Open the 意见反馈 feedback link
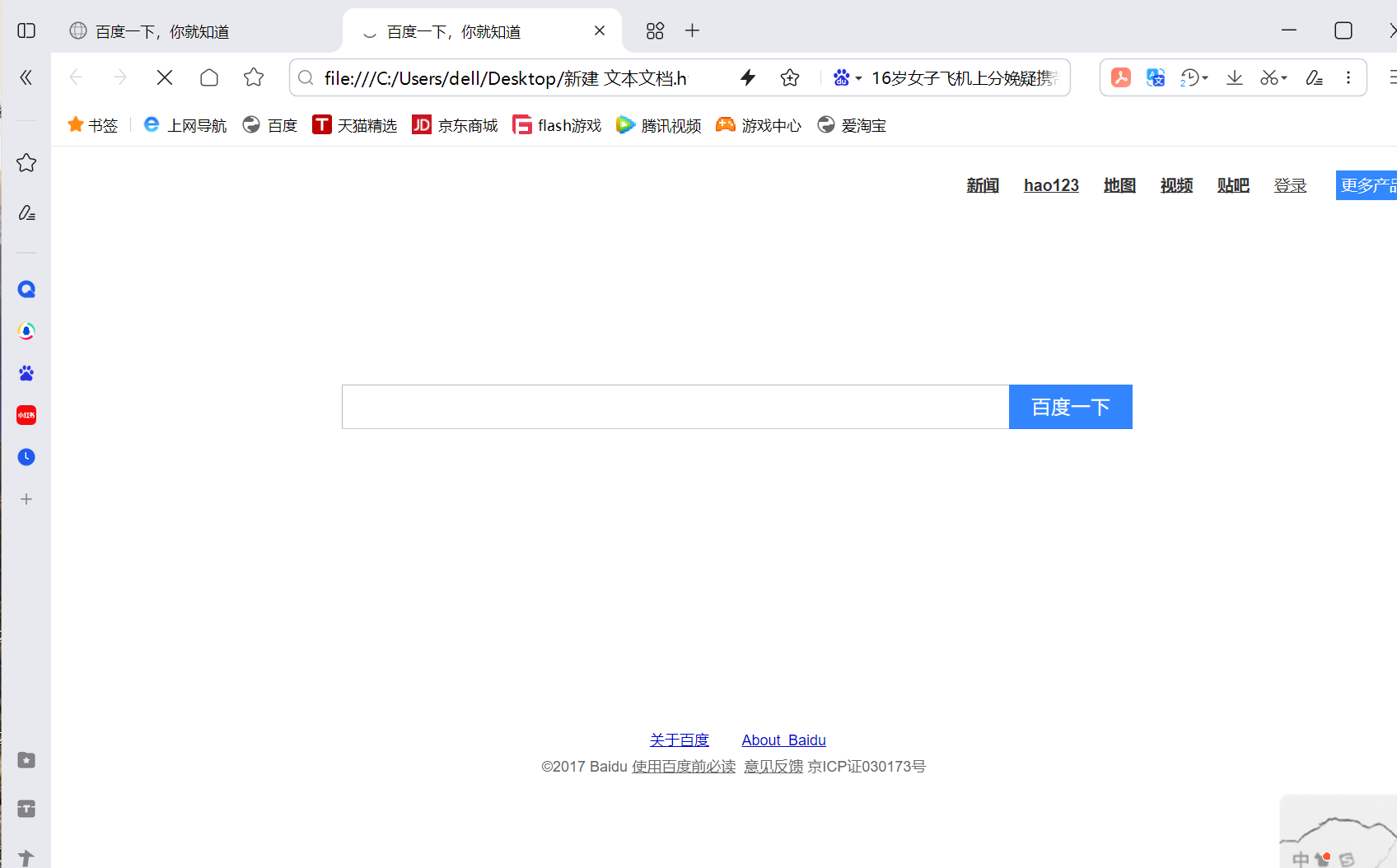This screenshot has width=1397, height=868. pyautogui.click(x=773, y=766)
